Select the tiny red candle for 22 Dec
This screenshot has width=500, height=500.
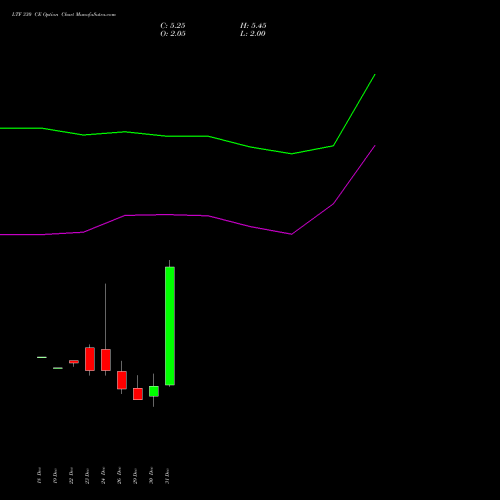(x=74, y=362)
